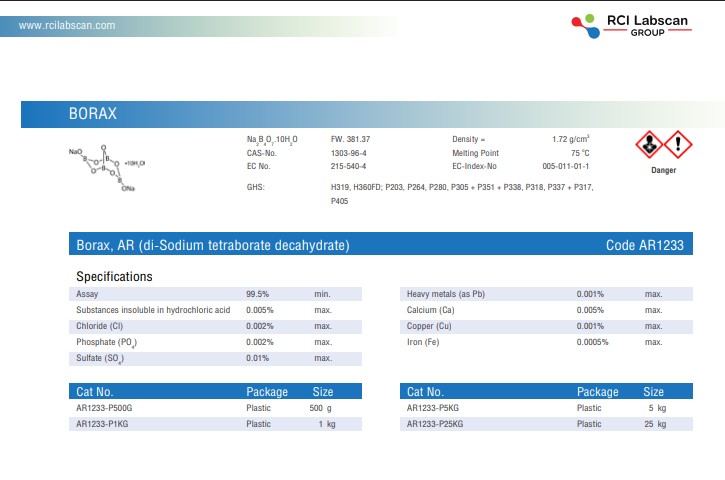
Task: Click the GHS health hazard pictogram
Action: [648, 146]
